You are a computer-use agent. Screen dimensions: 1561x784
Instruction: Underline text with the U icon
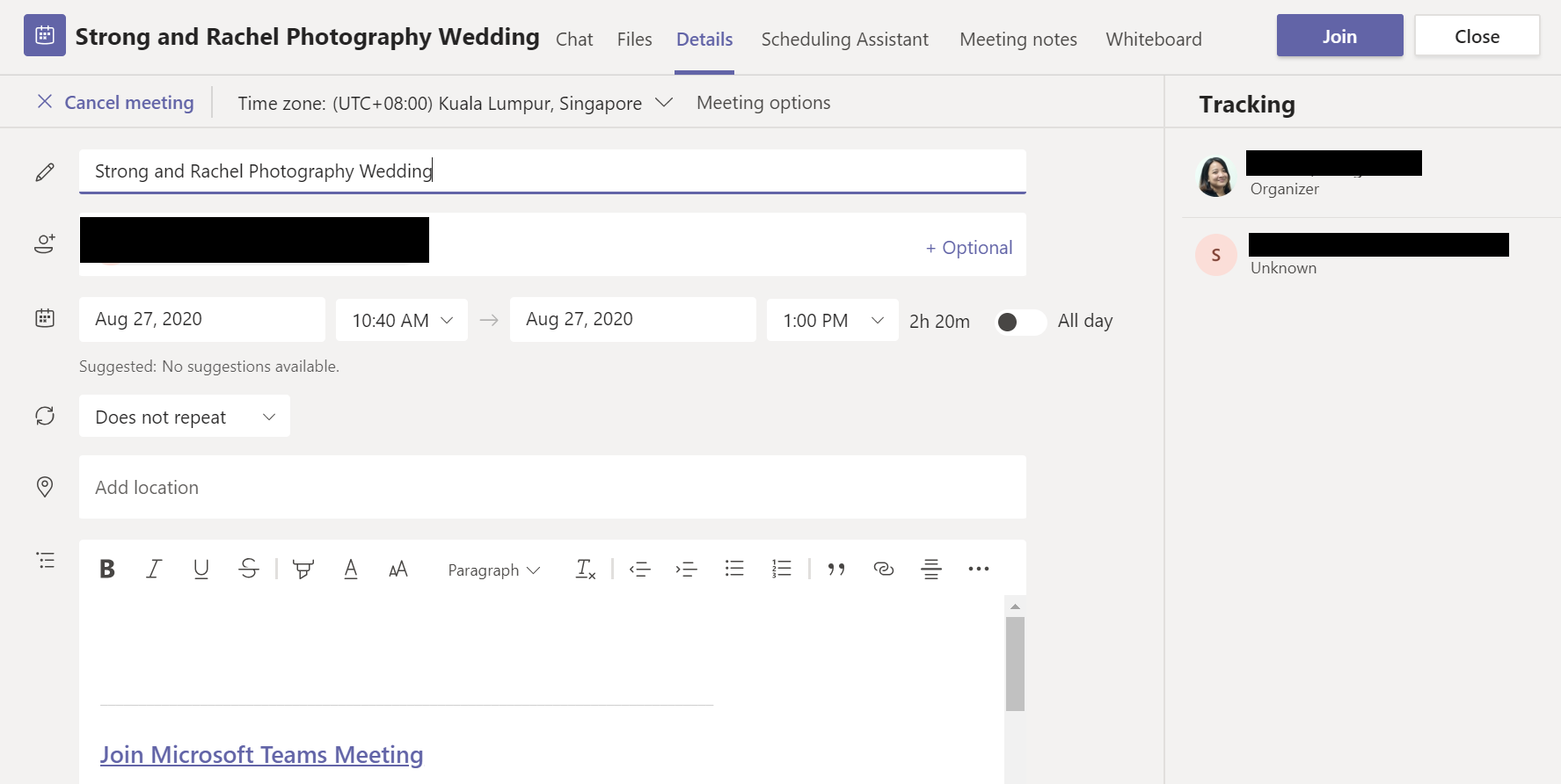click(x=201, y=570)
